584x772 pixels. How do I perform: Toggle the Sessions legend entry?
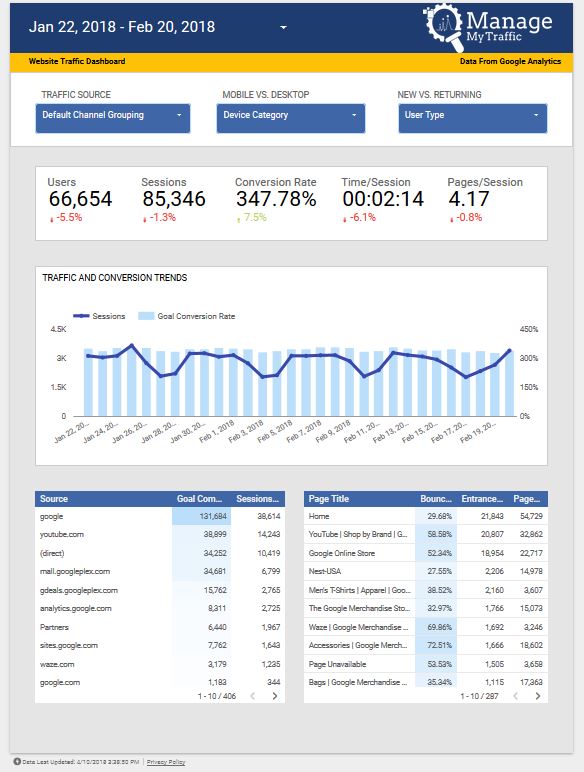[x=99, y=316]
